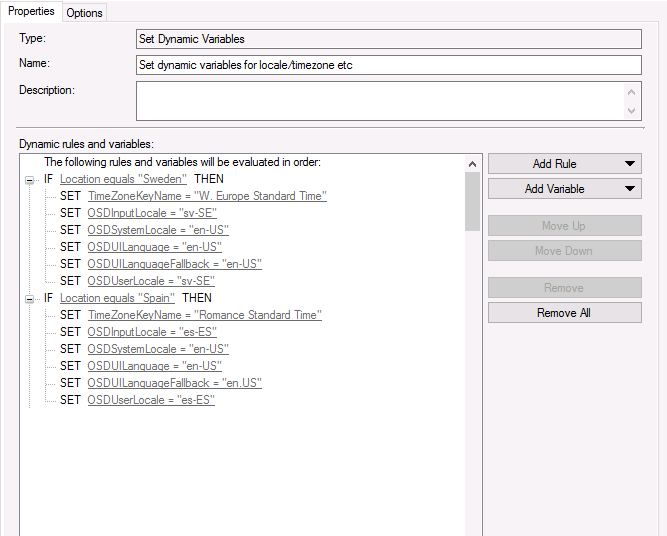This screenshot has height=536, width=667.
Task: Open the Add Rule dropdown button
Action: pyautogui.click(x=564, y=164)
